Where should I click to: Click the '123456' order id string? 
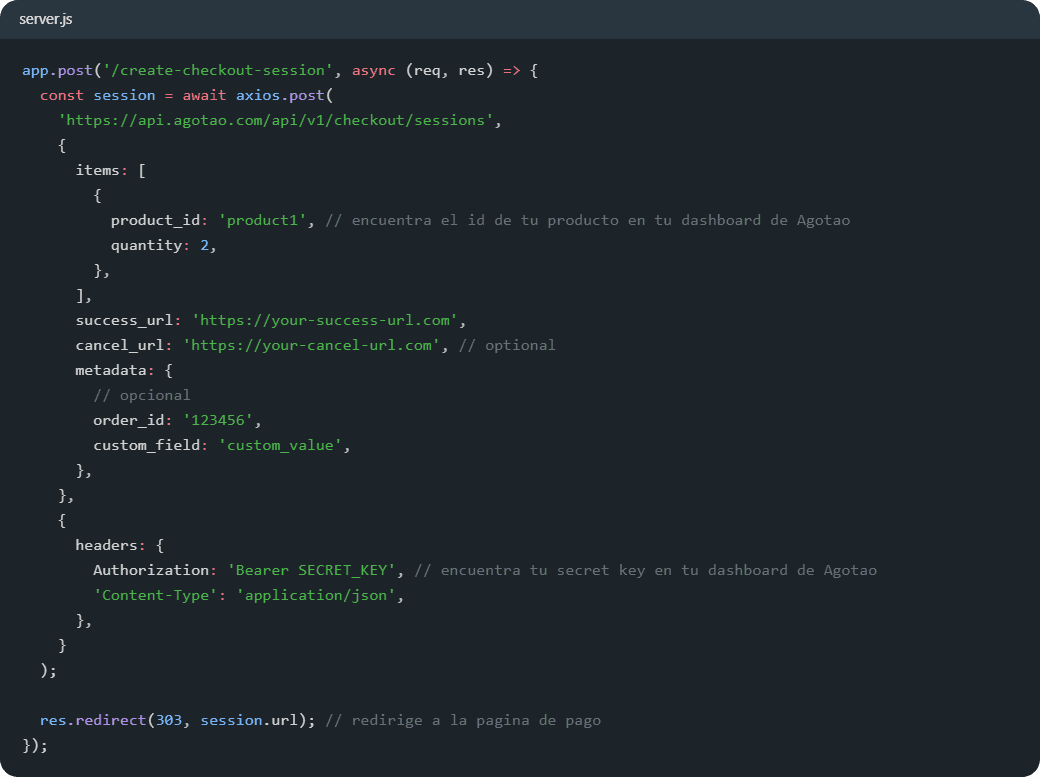coord(218,421)
